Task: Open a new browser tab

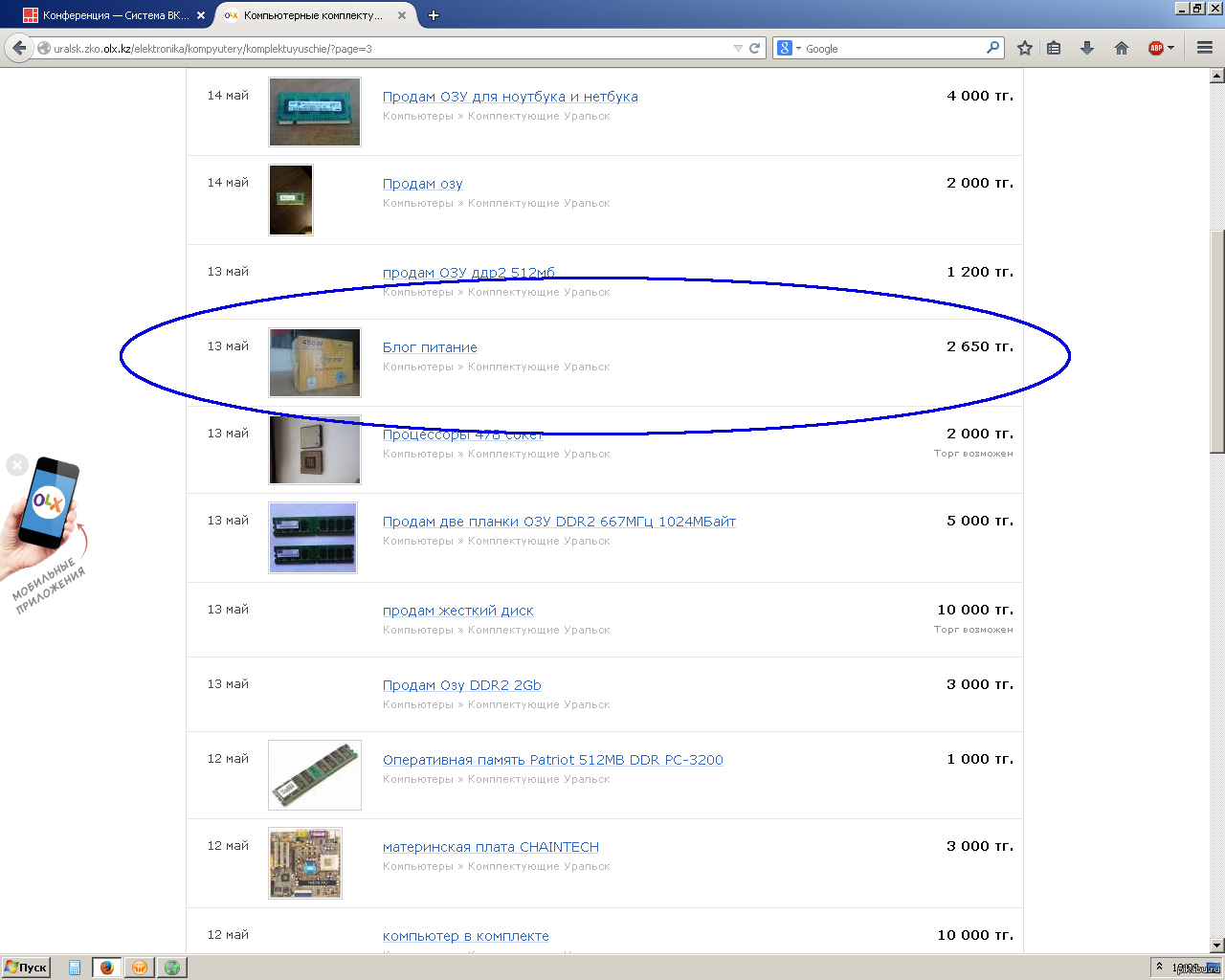Action: [x=434, y=15]
